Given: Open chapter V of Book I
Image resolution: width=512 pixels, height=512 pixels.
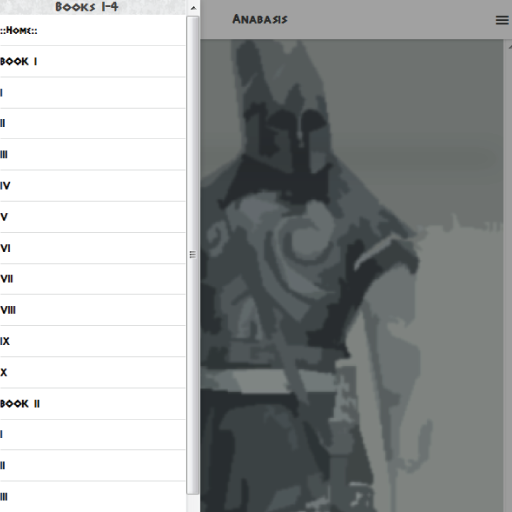Looking at the screenshot, I should (x=92, y=217).
